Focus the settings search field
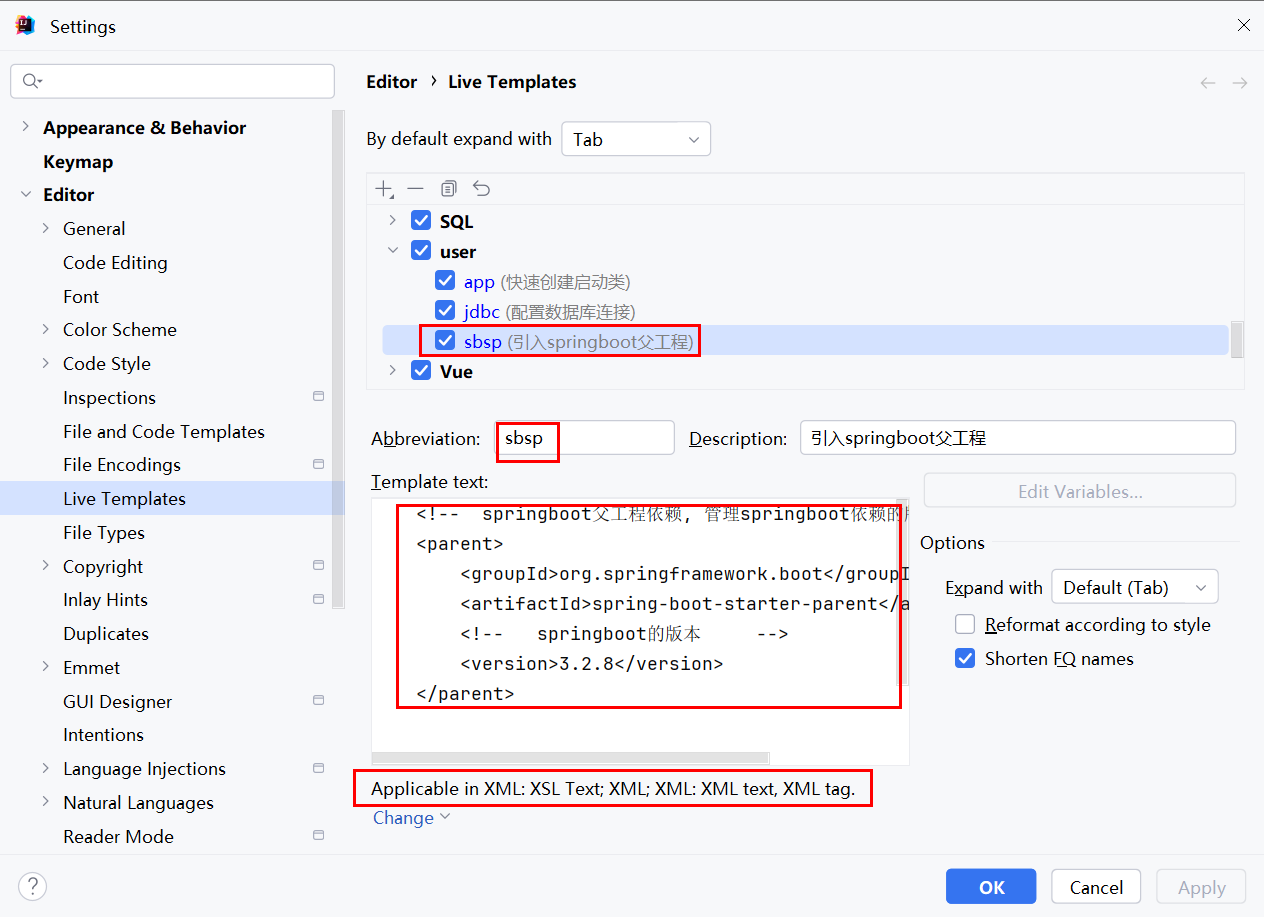Screen dimensions: 1264x917 (172, 81)
